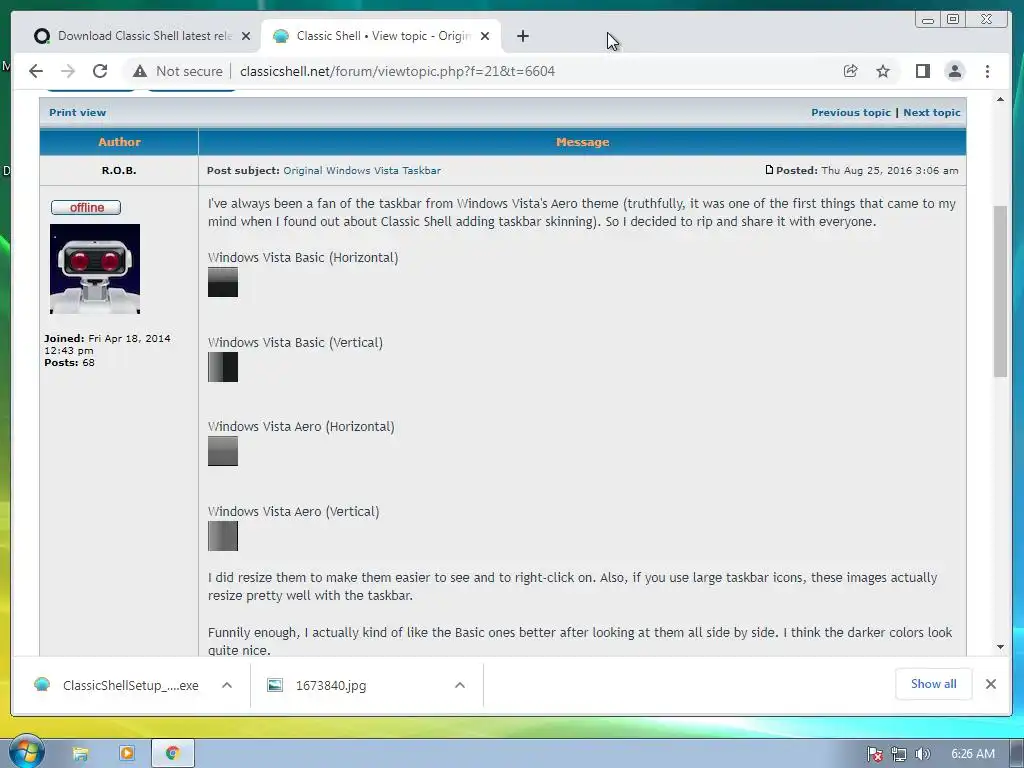
Task: Click the vertical scrollbar thumb
Action: [1000, 291]
